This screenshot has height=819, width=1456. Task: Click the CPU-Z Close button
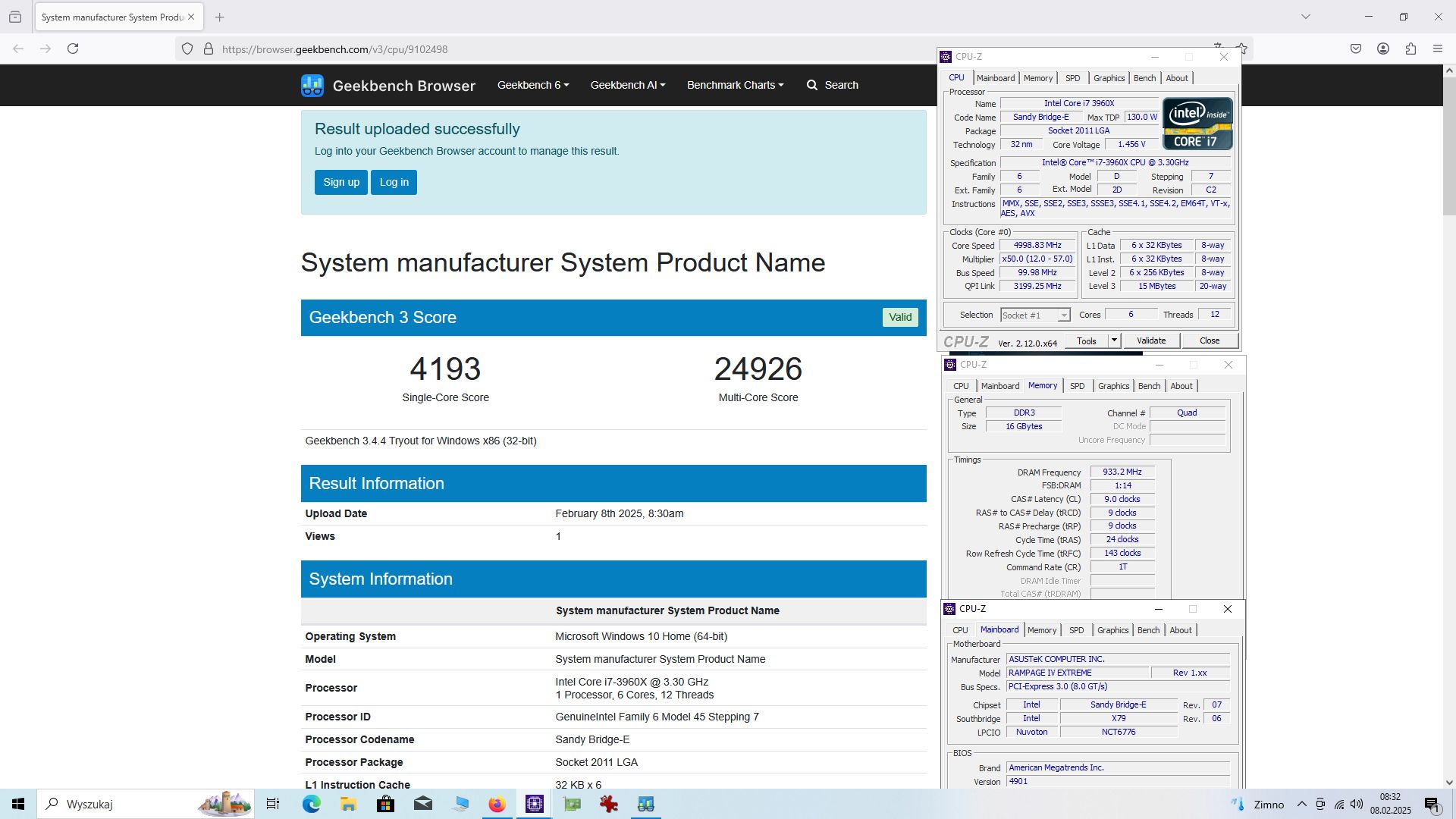click(x=1210, y=340)
